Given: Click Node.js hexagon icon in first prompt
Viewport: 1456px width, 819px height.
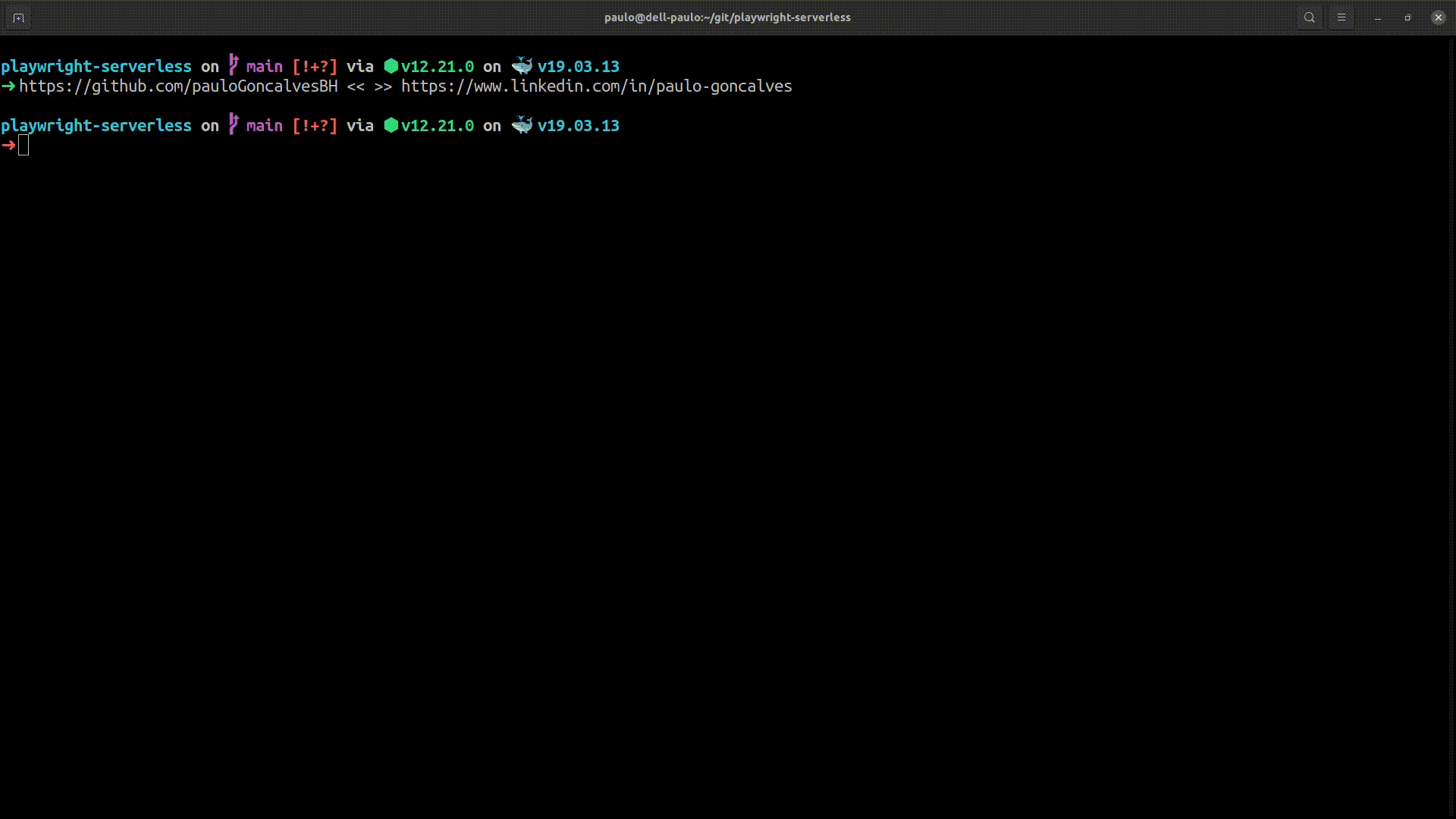Looking at the screenshot, I should tap(391, 66).
